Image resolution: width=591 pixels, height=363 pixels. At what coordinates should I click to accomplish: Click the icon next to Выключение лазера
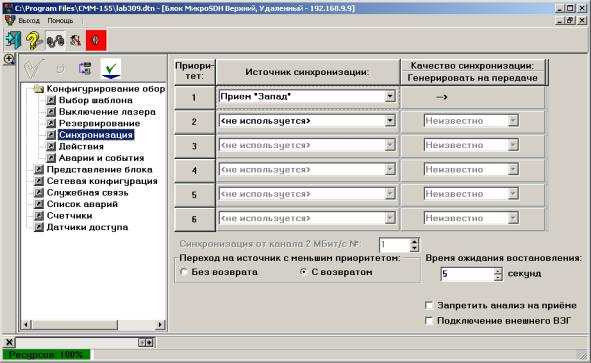pyautogui.click(x=51, y=112)
